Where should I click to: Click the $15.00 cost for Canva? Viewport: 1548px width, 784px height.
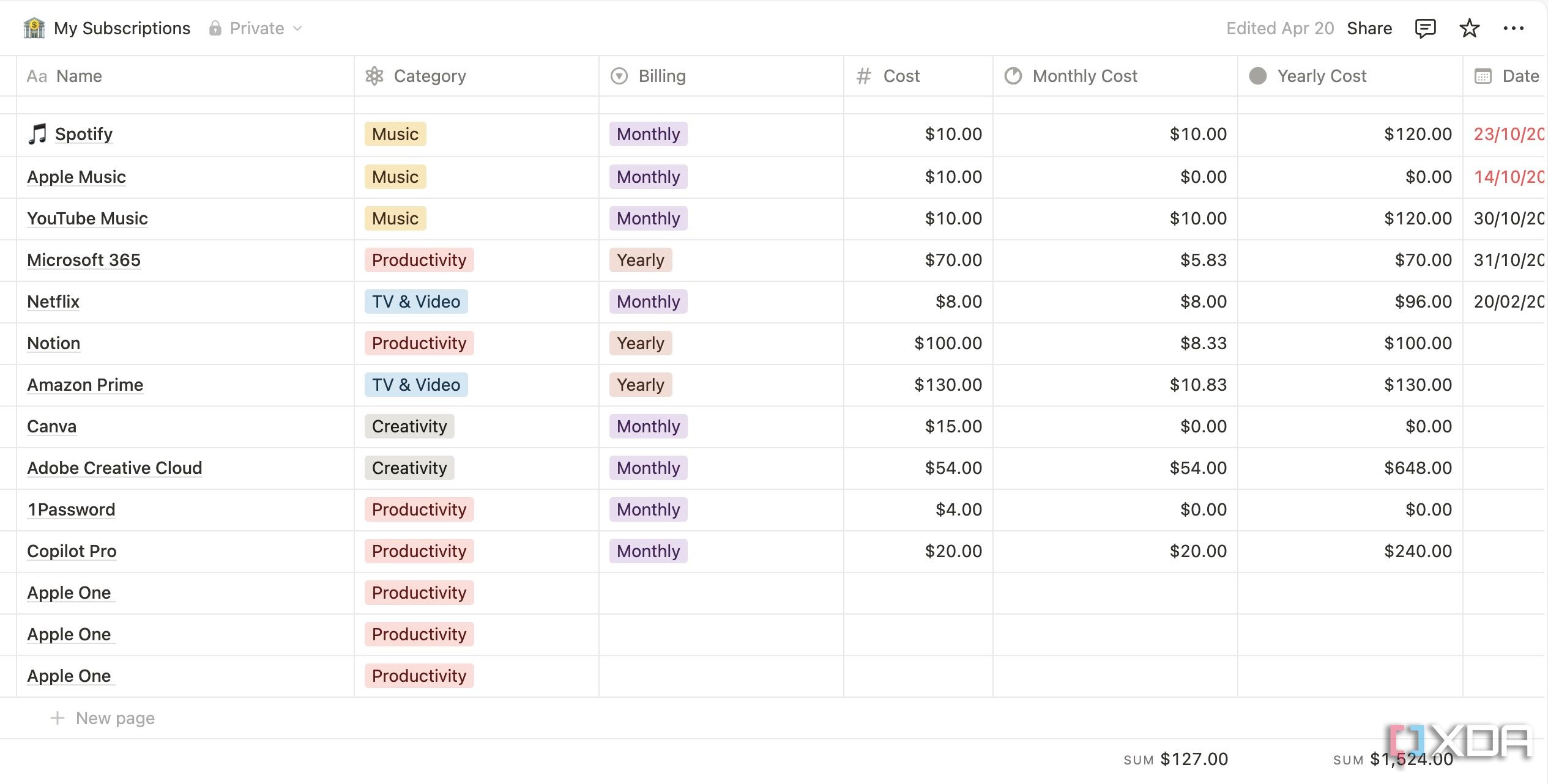click(953, 426)
